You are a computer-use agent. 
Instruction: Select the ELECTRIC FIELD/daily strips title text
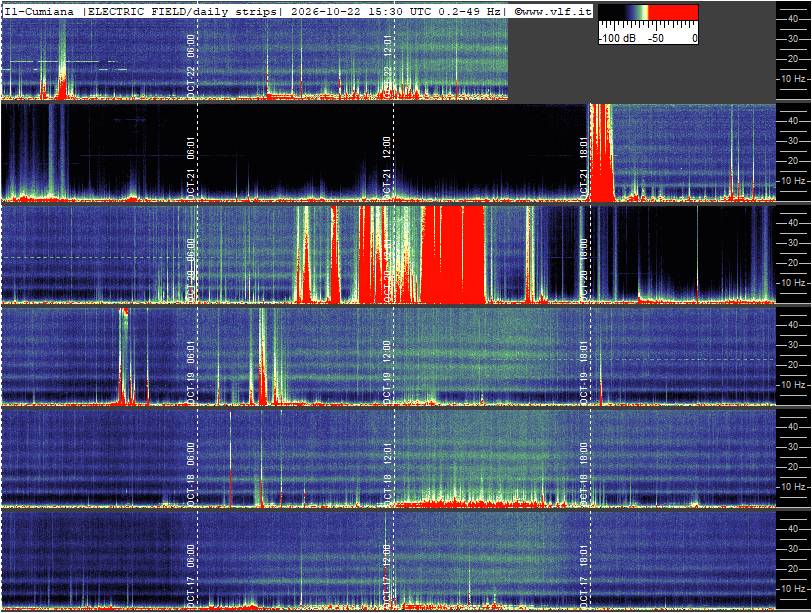click(182, 12)
